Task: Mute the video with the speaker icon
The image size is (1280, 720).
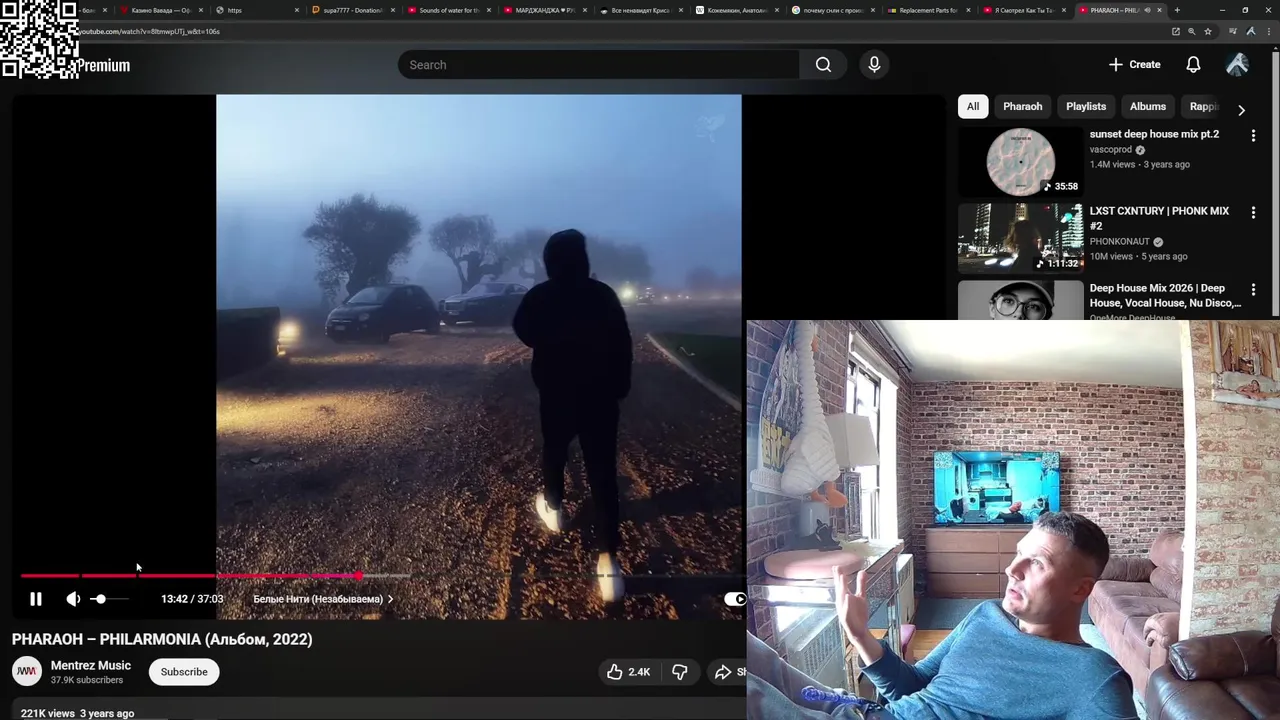Action: pos(73,599)
